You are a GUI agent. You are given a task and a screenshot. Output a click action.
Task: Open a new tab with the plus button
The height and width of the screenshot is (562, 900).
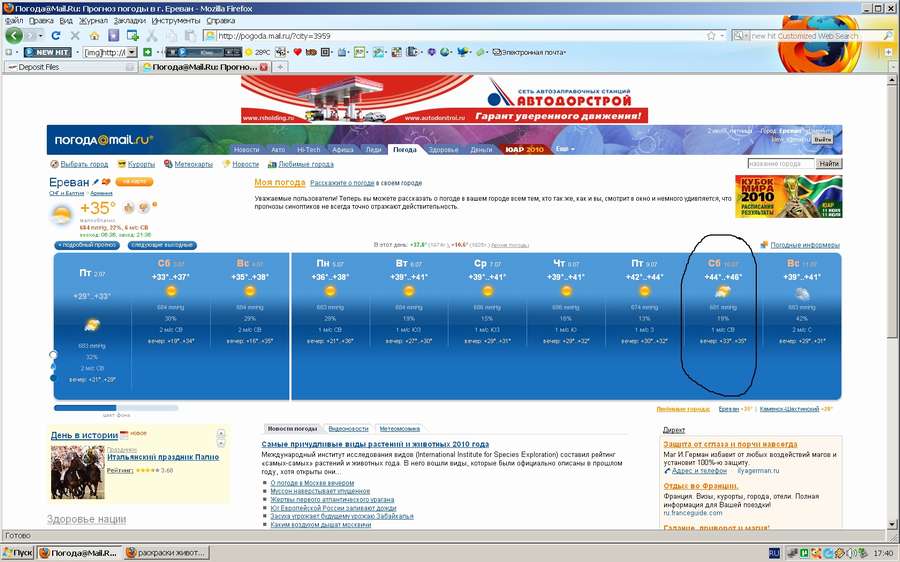pyautogui.click(x=282, y=67)
